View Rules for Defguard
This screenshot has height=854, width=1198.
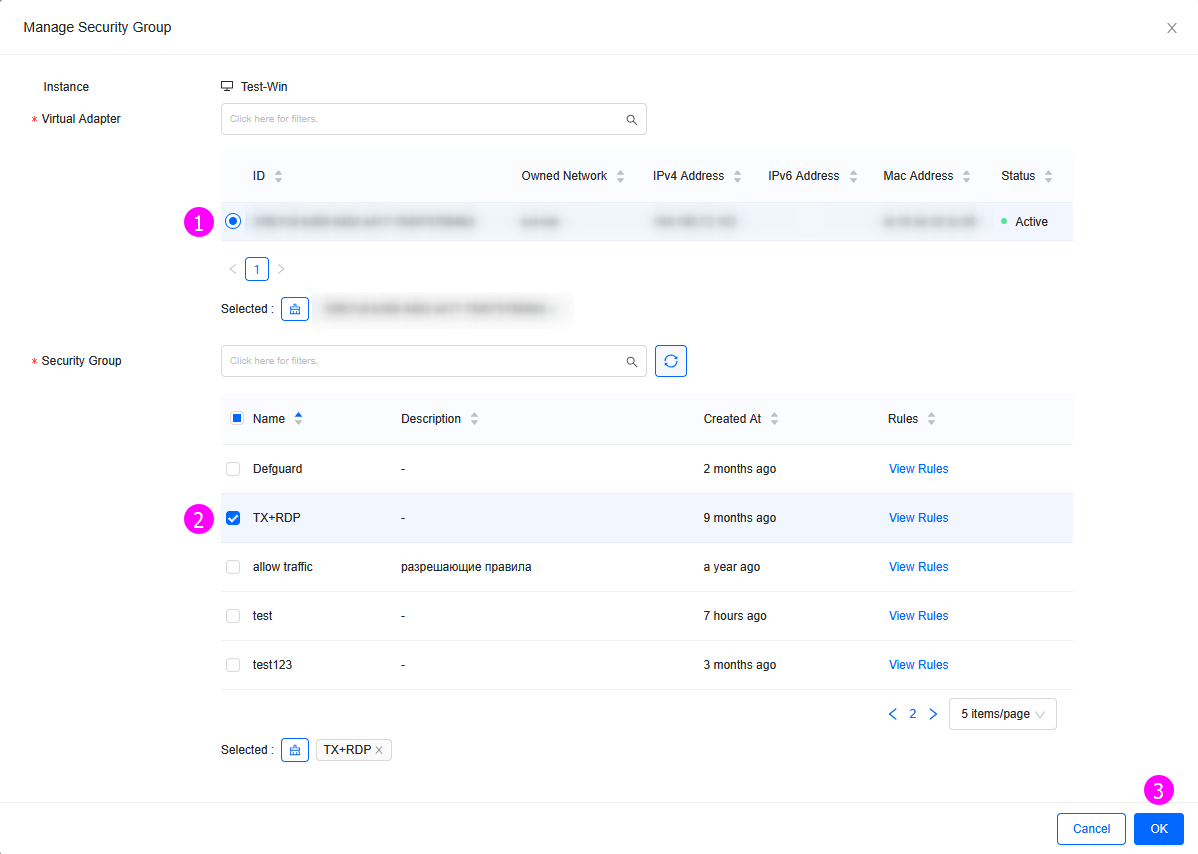[918, 469]
